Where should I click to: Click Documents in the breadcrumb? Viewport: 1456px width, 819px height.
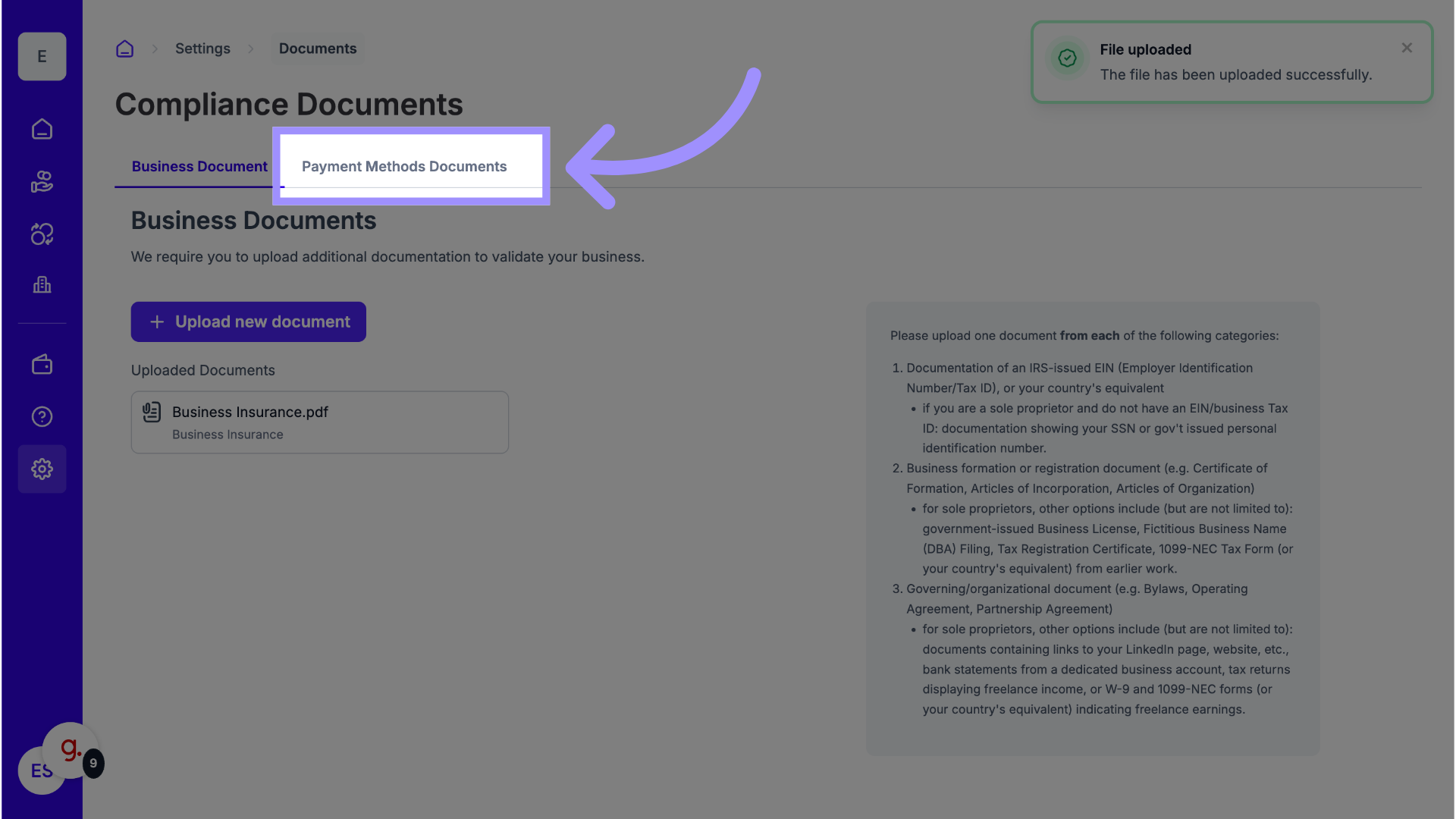coord(317,49)
